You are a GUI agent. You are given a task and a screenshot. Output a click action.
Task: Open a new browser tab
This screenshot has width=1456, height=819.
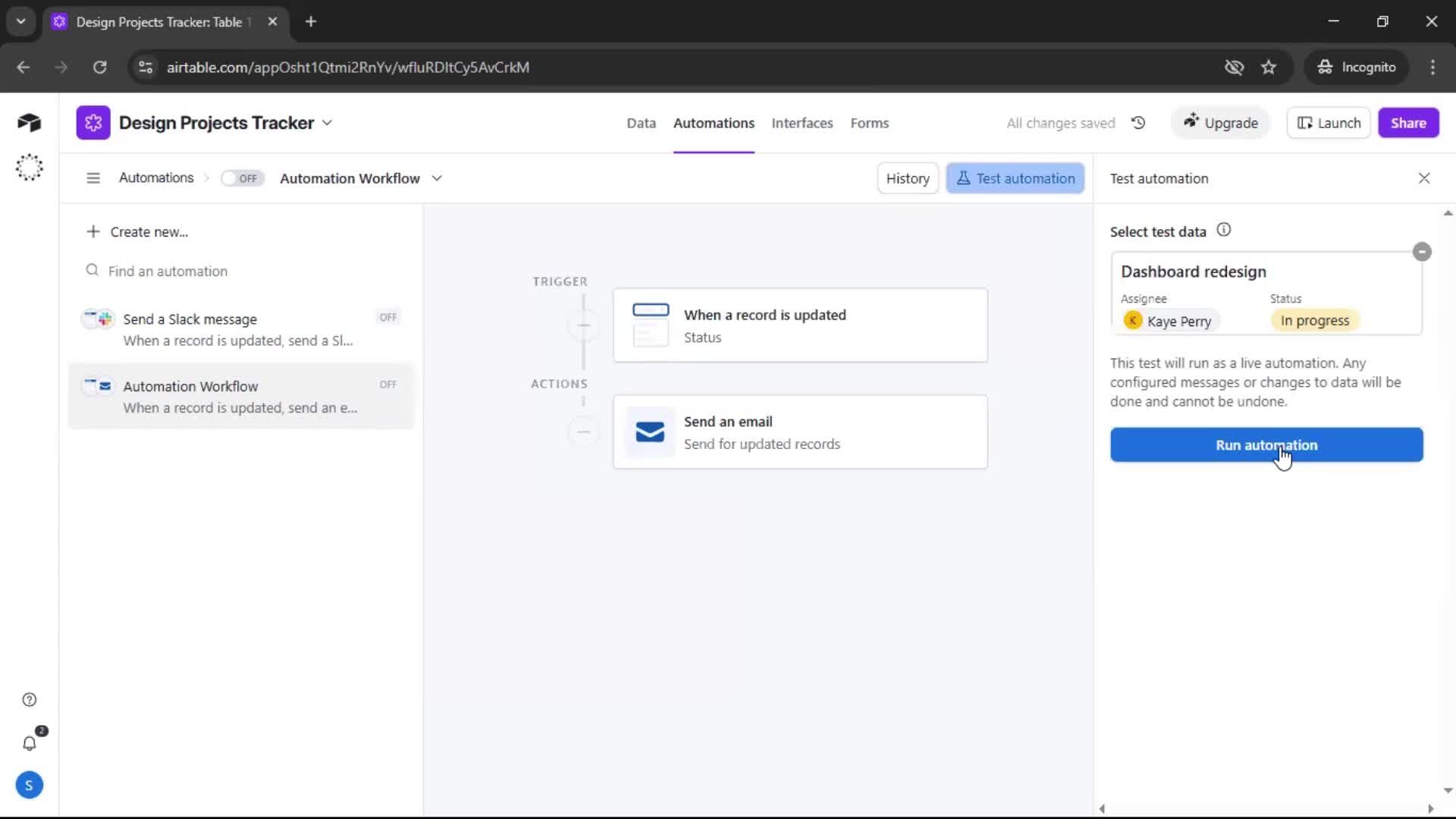pyautogui.click(x=311, y=22)
